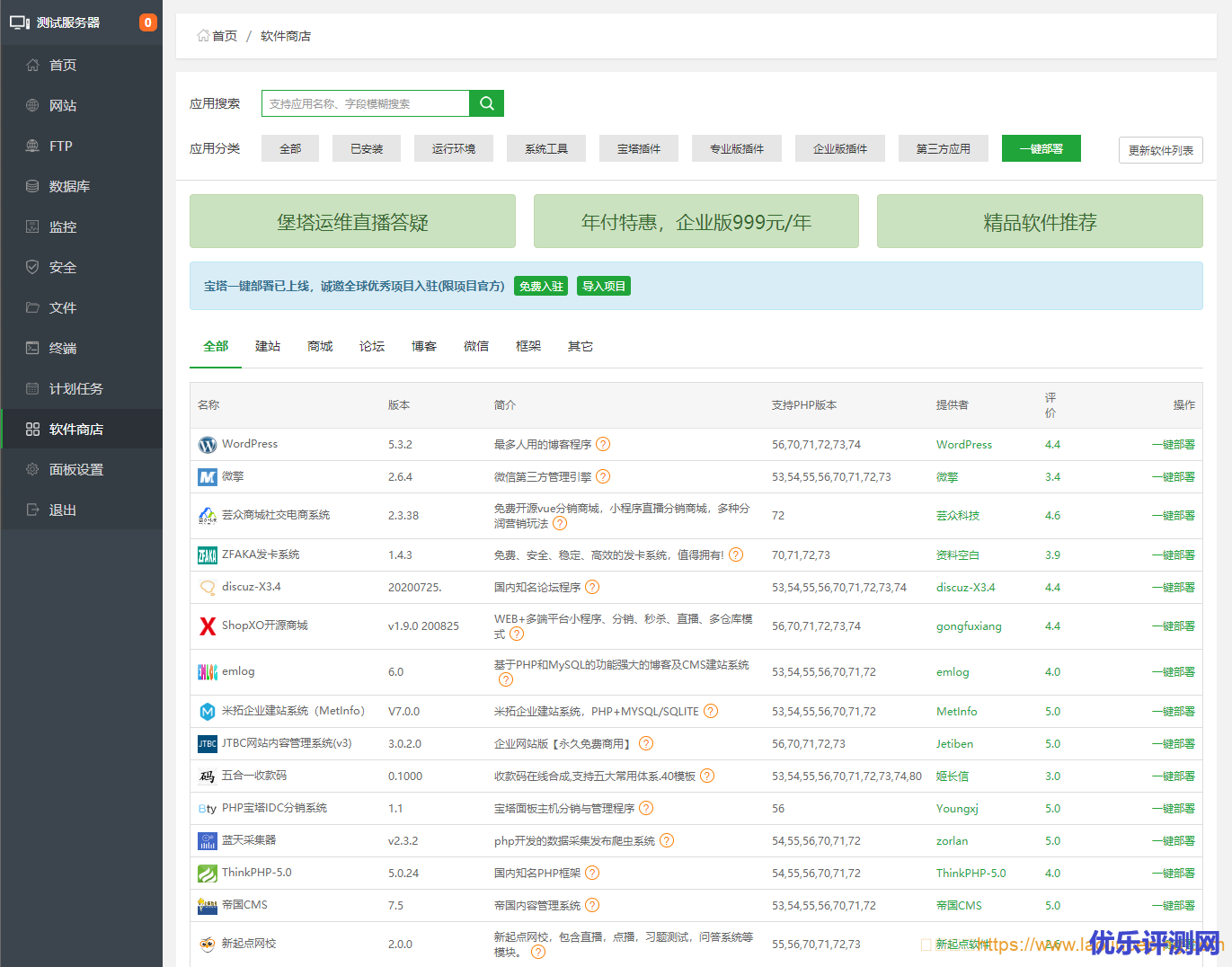
Task: Click the MetInfo hexagon icon
Action: pos(208,712)
